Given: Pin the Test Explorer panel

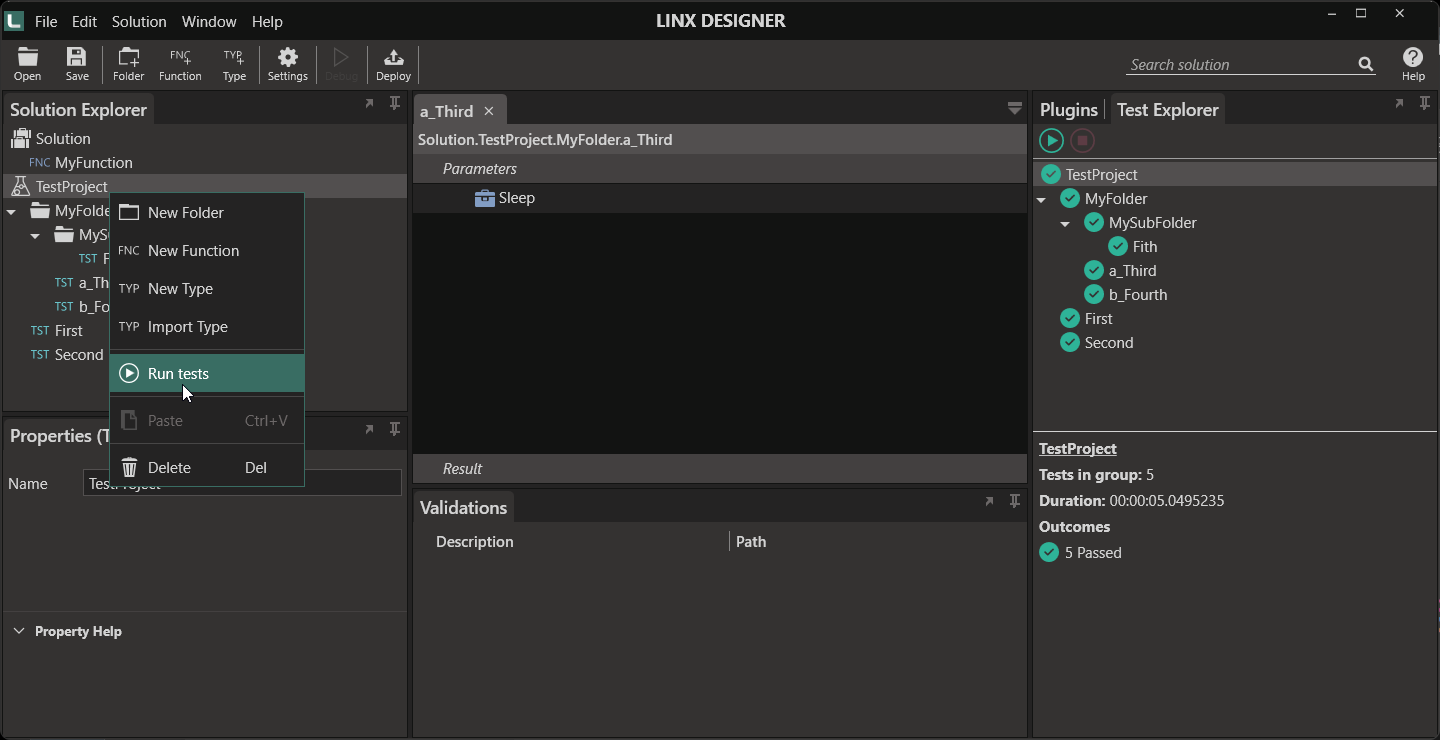Looking at the screenshot, I should [x=1425, y=103].
